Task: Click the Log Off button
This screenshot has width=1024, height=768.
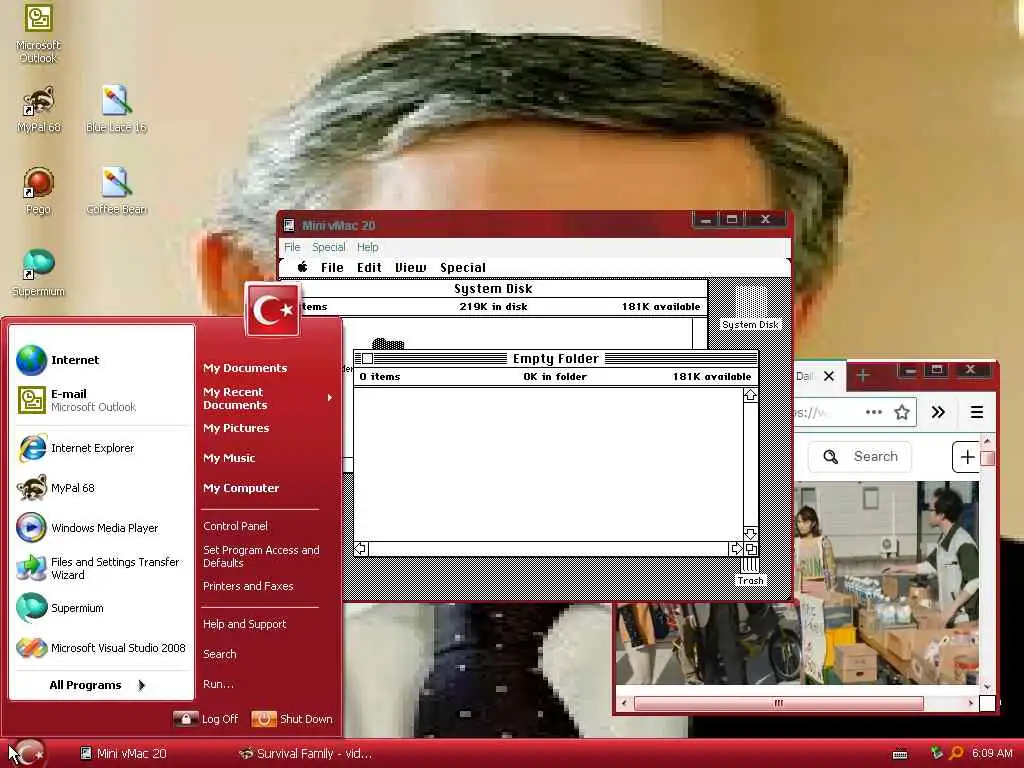Action: [x=206, y=719]
